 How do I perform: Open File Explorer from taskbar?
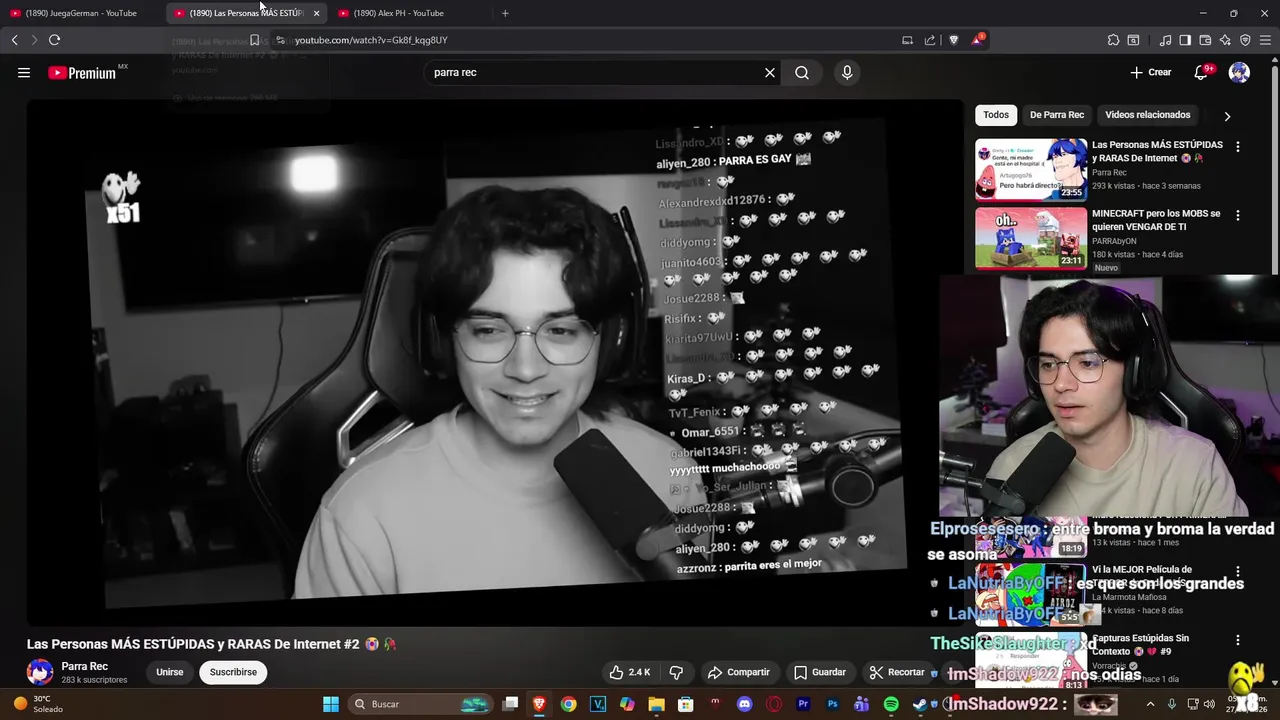[656, 704]
